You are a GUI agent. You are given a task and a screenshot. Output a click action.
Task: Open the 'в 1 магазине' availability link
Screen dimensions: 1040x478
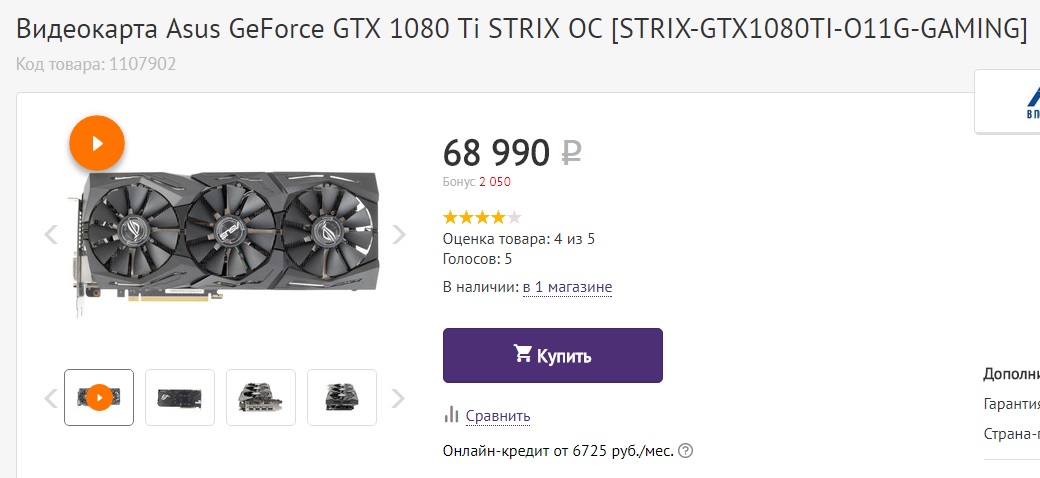567,287
